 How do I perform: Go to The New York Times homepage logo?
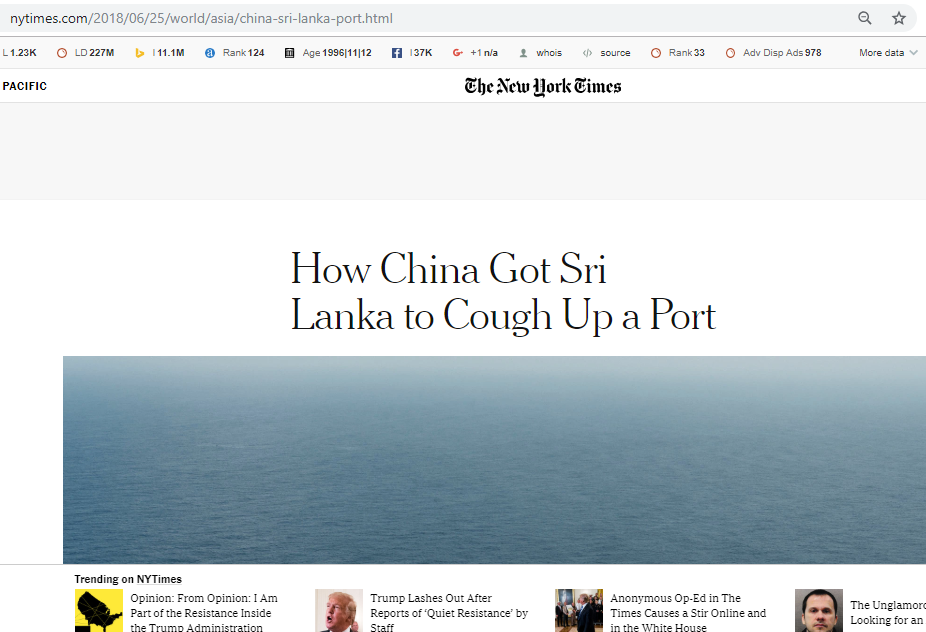click(543, 86)
